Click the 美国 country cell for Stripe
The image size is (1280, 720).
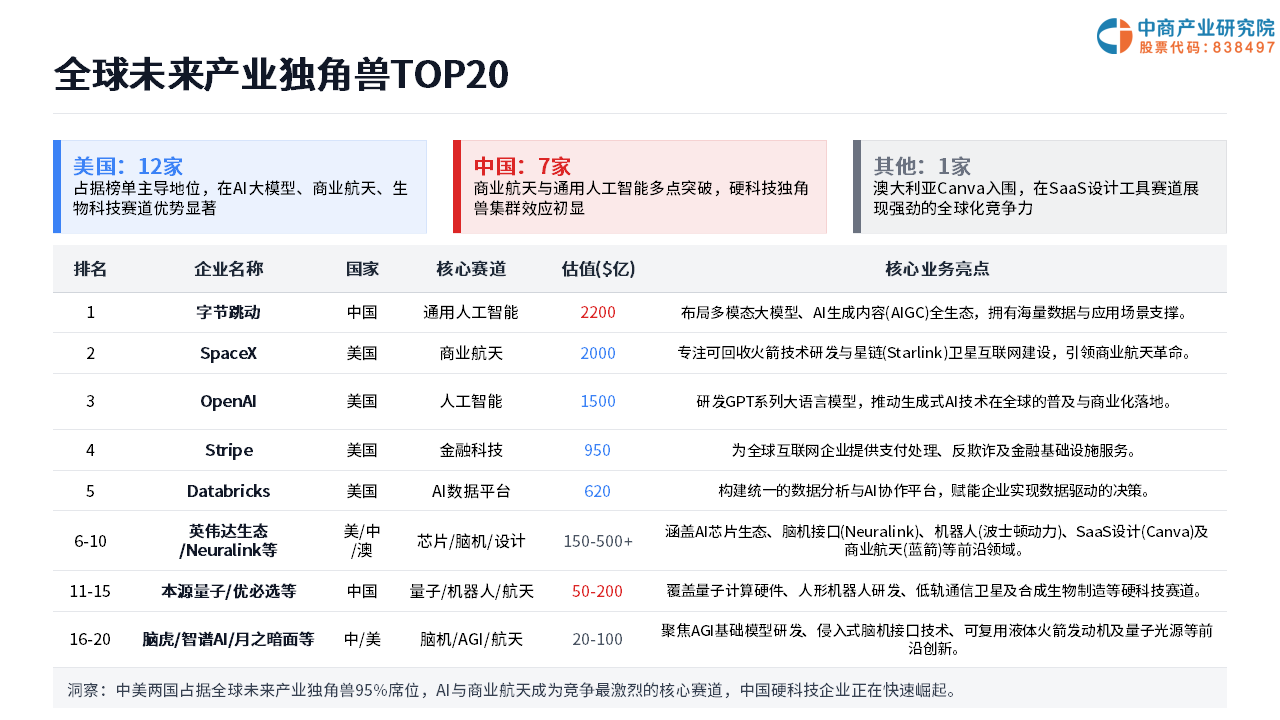pos(362,450)
